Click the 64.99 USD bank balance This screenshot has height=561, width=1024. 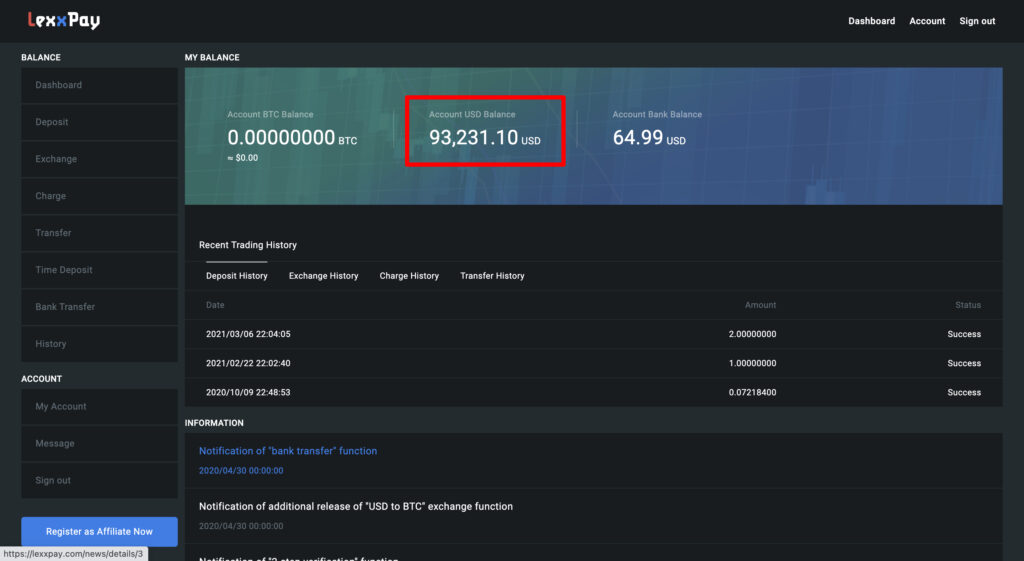point(649,138)
